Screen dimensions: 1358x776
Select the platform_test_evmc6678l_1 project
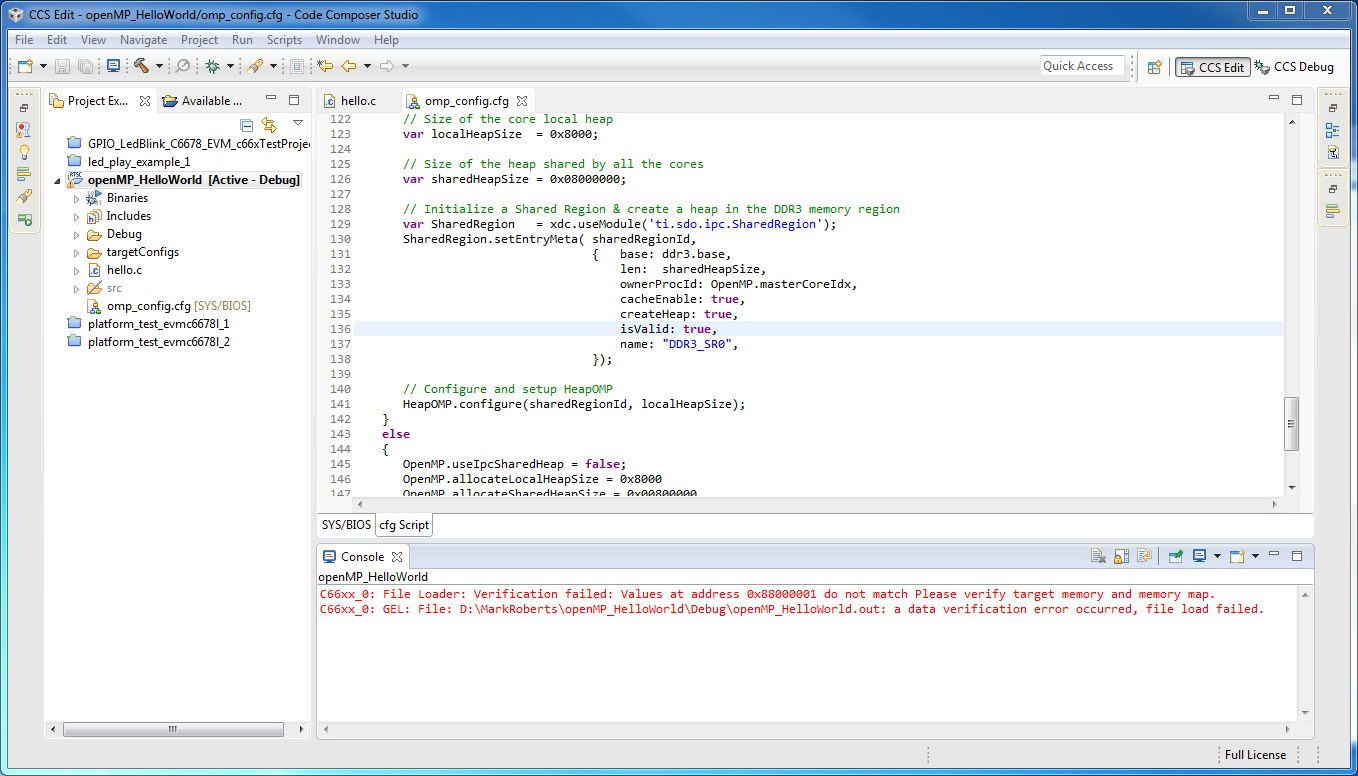tap(148, 324)
